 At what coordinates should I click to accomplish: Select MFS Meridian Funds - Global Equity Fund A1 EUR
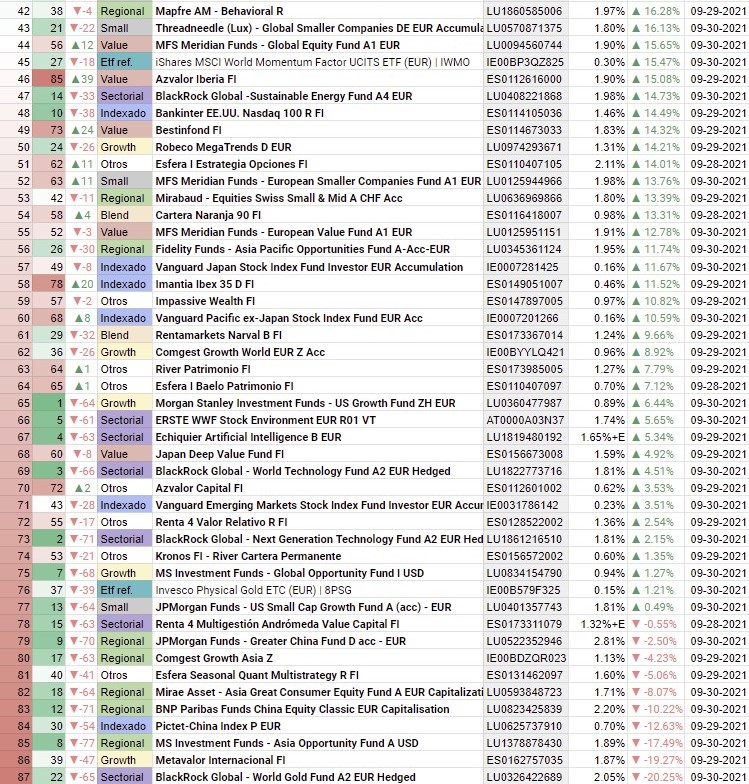click(x=318, y=45)
